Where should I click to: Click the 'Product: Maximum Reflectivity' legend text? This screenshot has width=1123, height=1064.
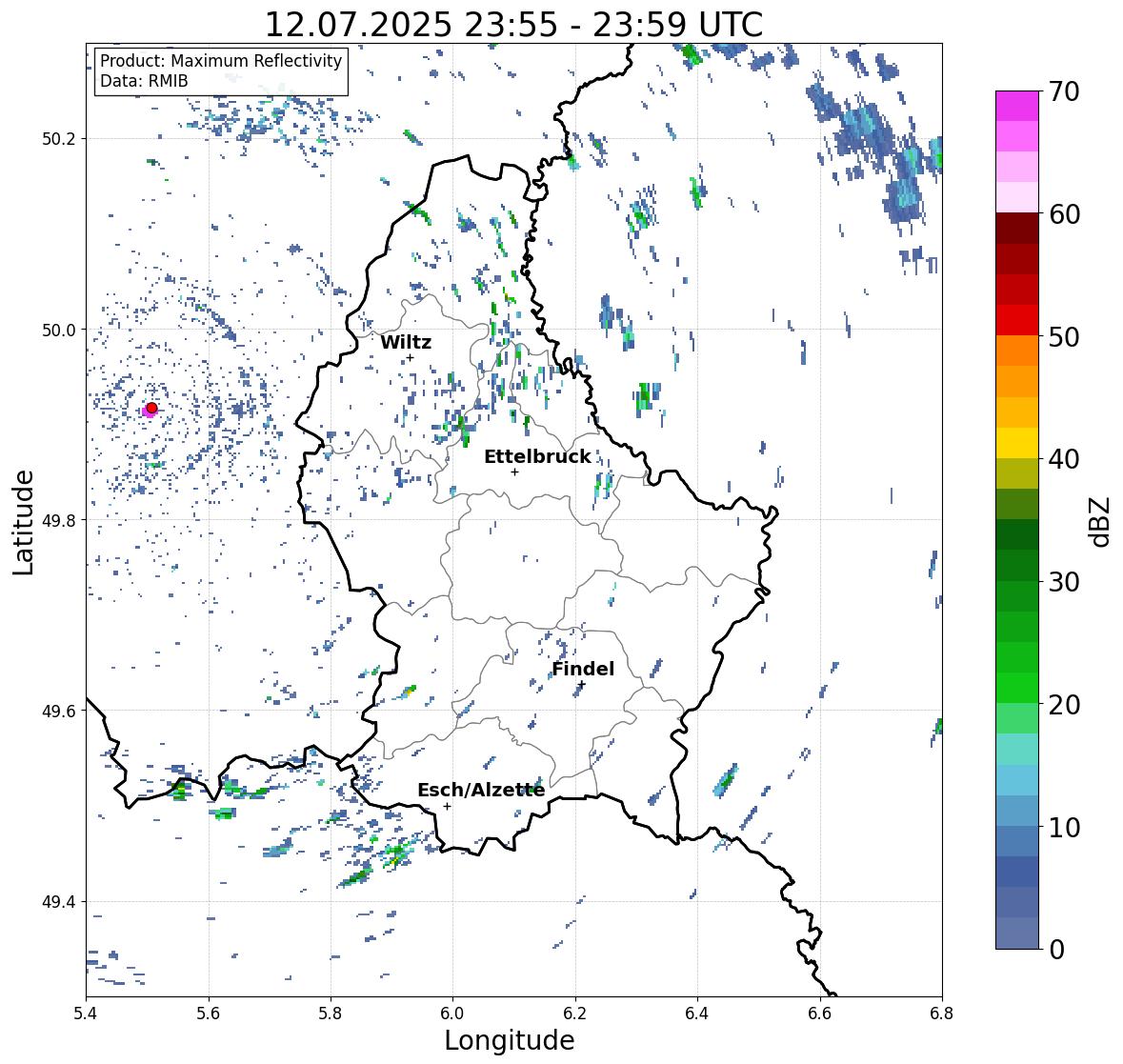coord(221,61)
